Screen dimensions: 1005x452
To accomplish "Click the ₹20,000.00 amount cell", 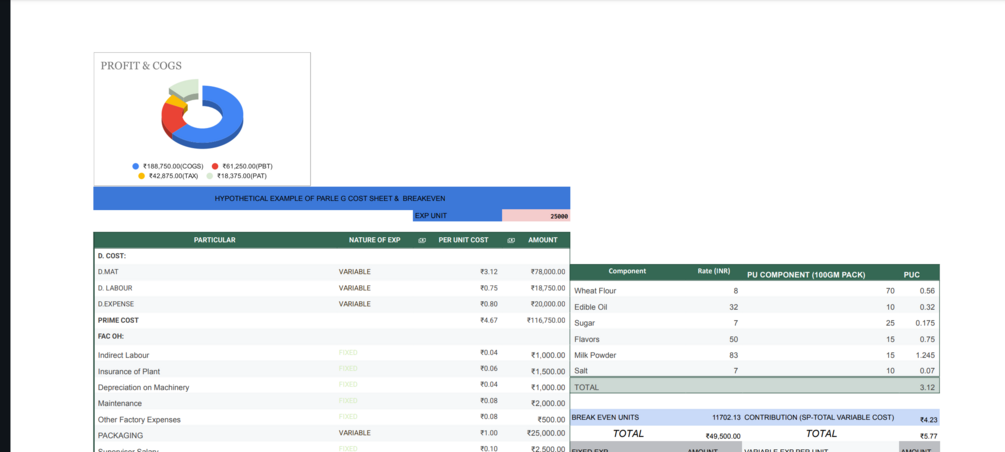I will 548,304.
